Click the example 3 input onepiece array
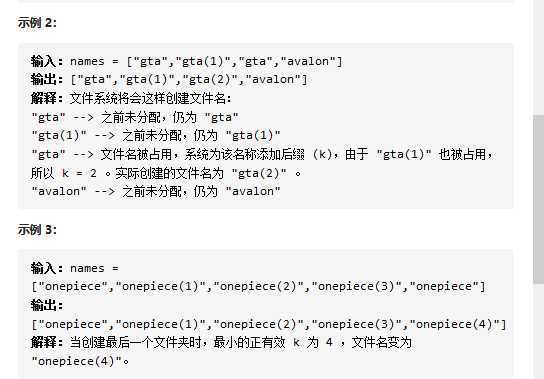 tap(258, 287)
